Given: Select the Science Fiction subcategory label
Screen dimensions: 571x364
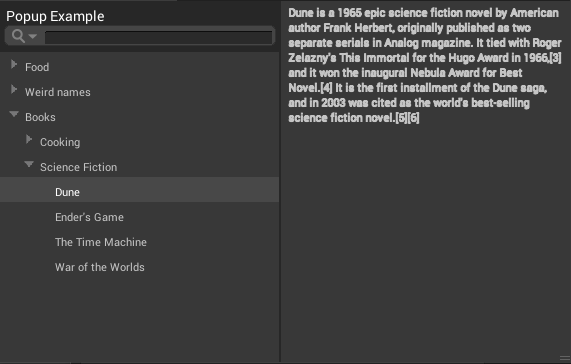Looking at the screenshot, I should 79,167.
